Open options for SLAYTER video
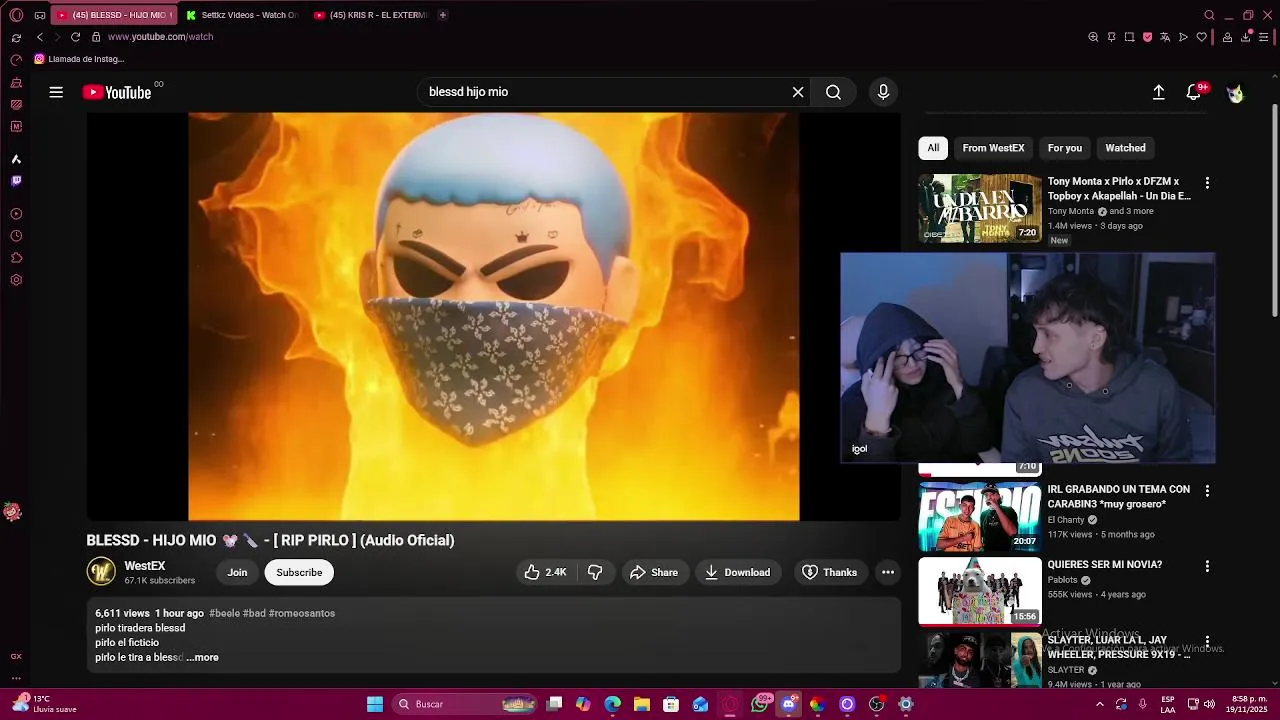Viewport: 1280px width, 720px height. click(1207, 641)
